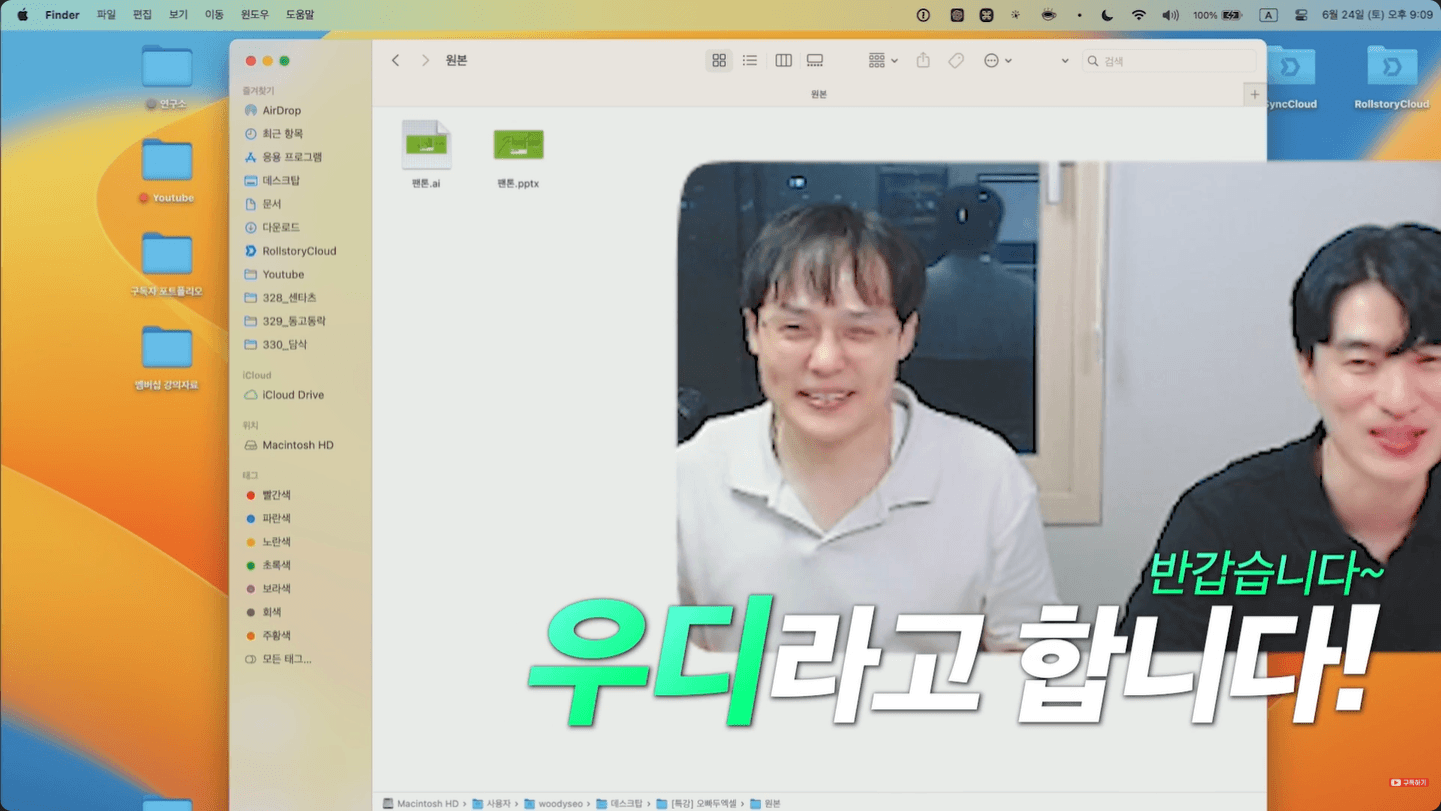The width and height of the screenshot is (1441, 811).
Task: Select the 원본 tab in tab bar
Action: tap(818, 94)
